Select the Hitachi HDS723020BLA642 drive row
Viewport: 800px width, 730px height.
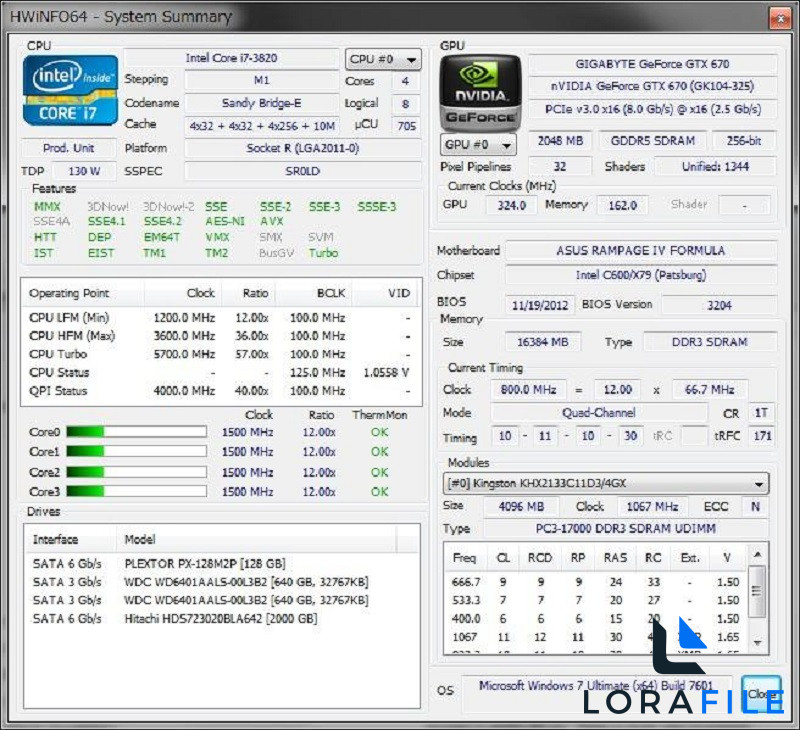point(222,619)
